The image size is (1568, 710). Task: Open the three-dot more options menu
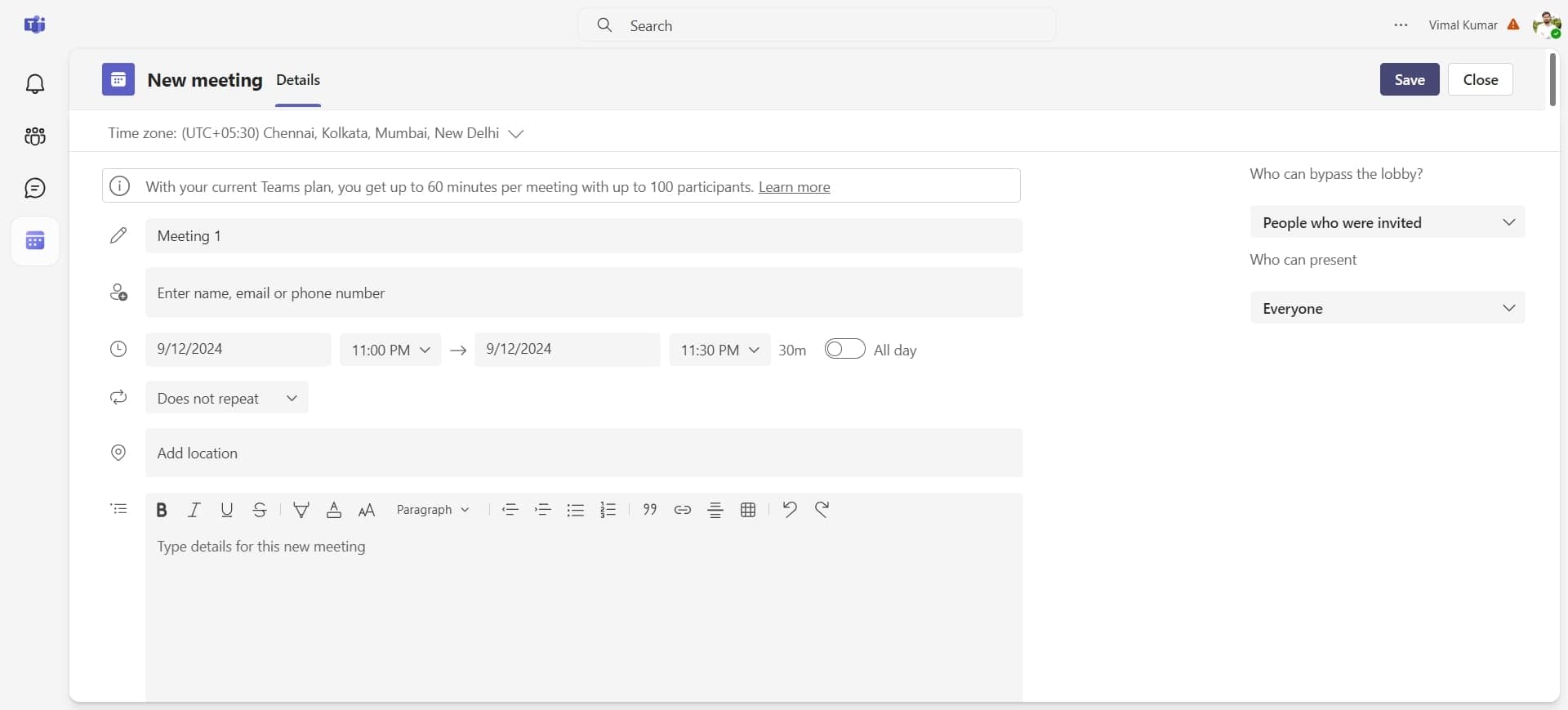pyautogui.click(x=1401, y=25)
